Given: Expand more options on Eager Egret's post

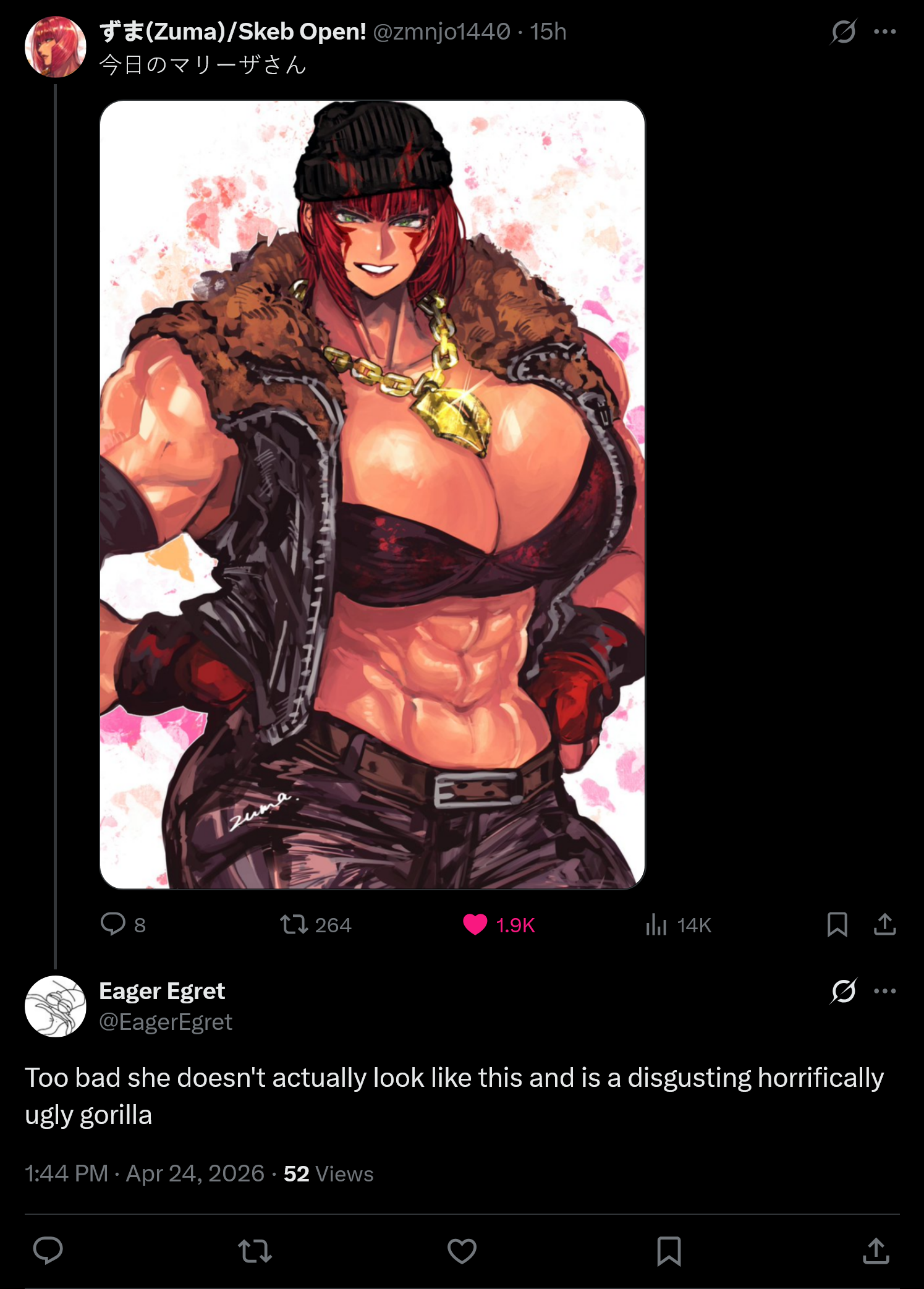Looking at the screenshot, I should click(884, 991).
